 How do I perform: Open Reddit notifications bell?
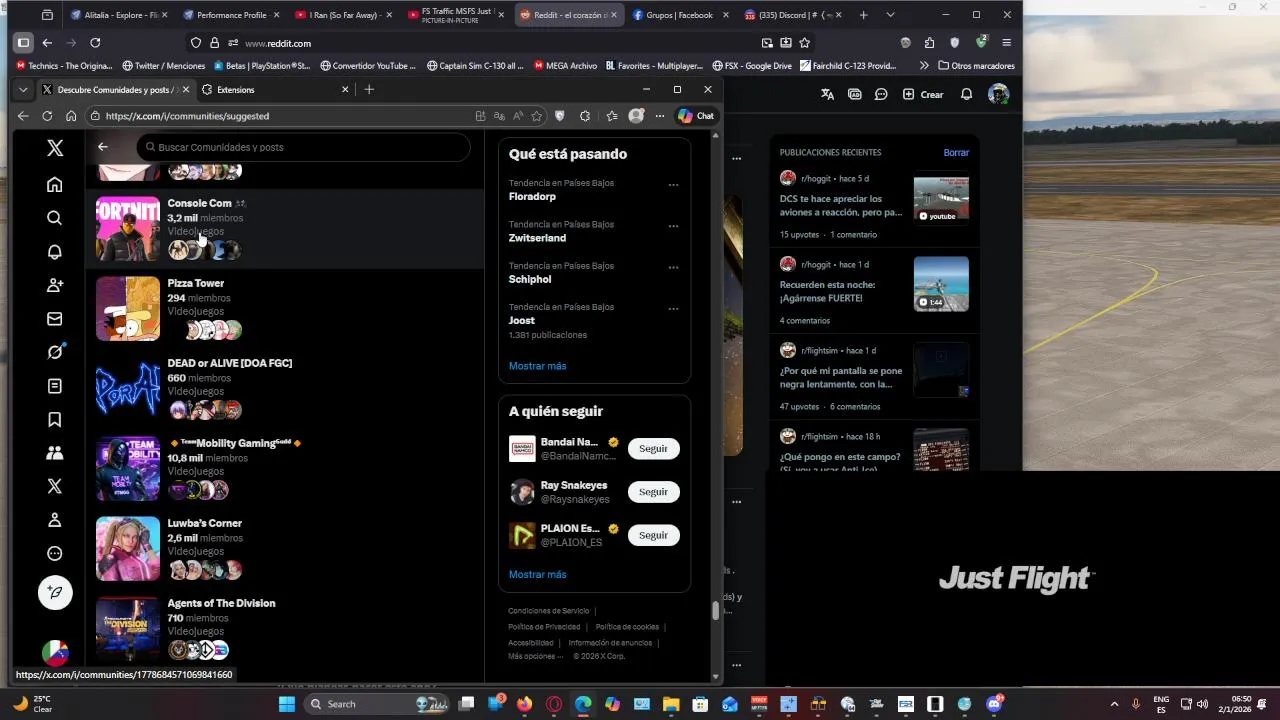[x=966, y=94]
